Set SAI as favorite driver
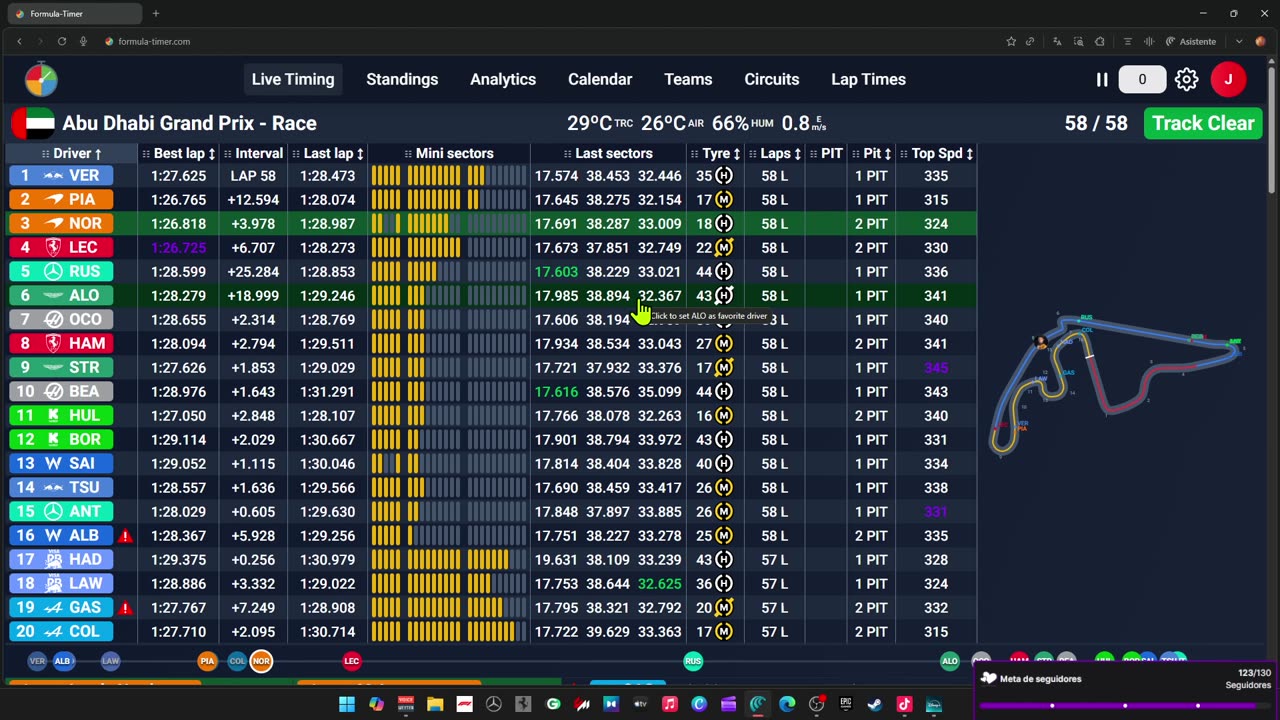1280x720 pixels. tap(61, 464)
